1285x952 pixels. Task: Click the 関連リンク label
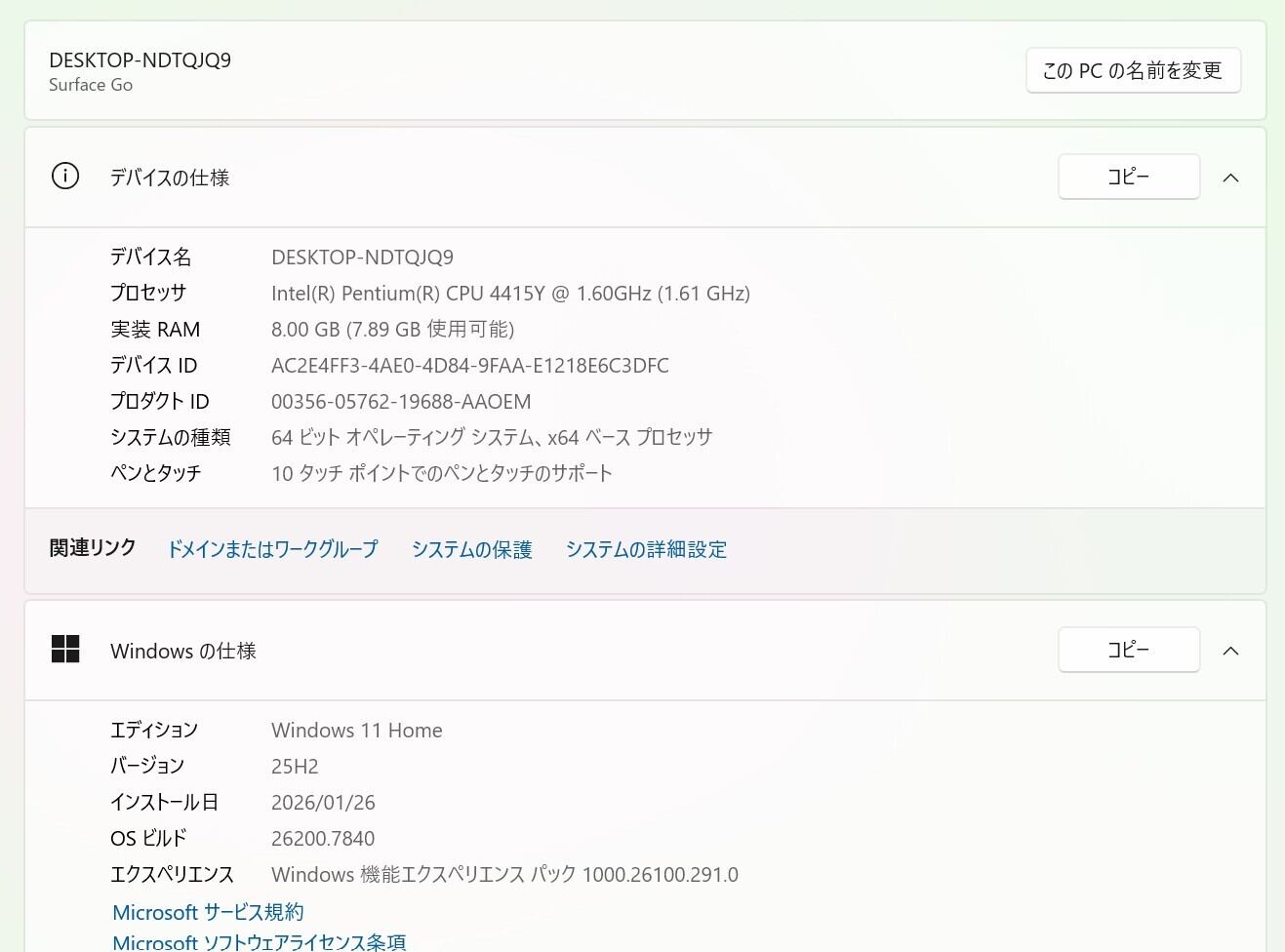[x=93, y=548]
